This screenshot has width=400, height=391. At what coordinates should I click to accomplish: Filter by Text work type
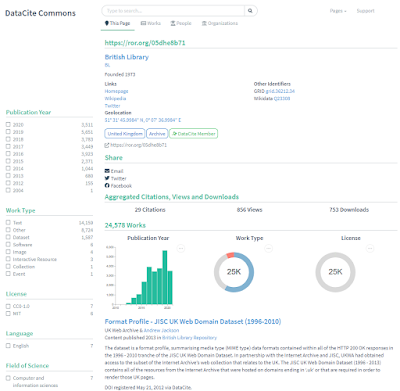pyautogui.click(x=8, y=223)
